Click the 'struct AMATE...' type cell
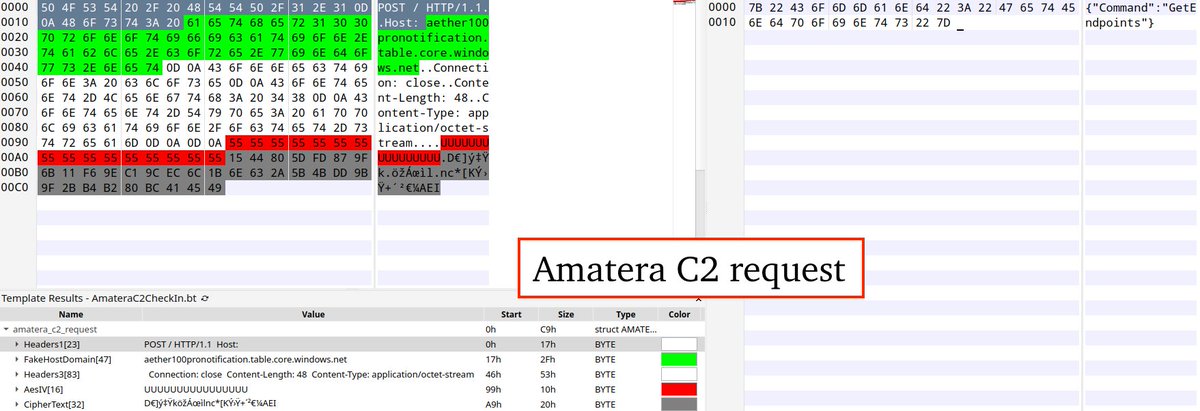The width and height of the screenshot is (1200, 411). click(x=625, y=328)
